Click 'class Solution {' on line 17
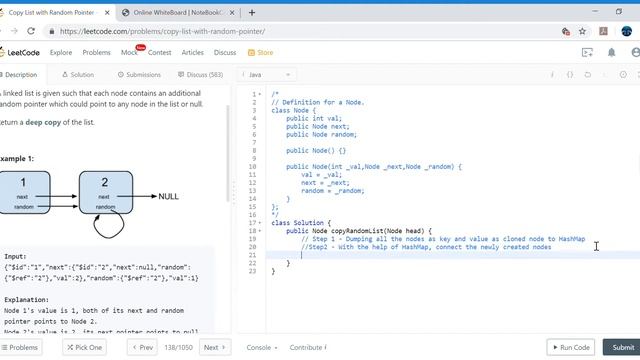 [x=301, y=223]
